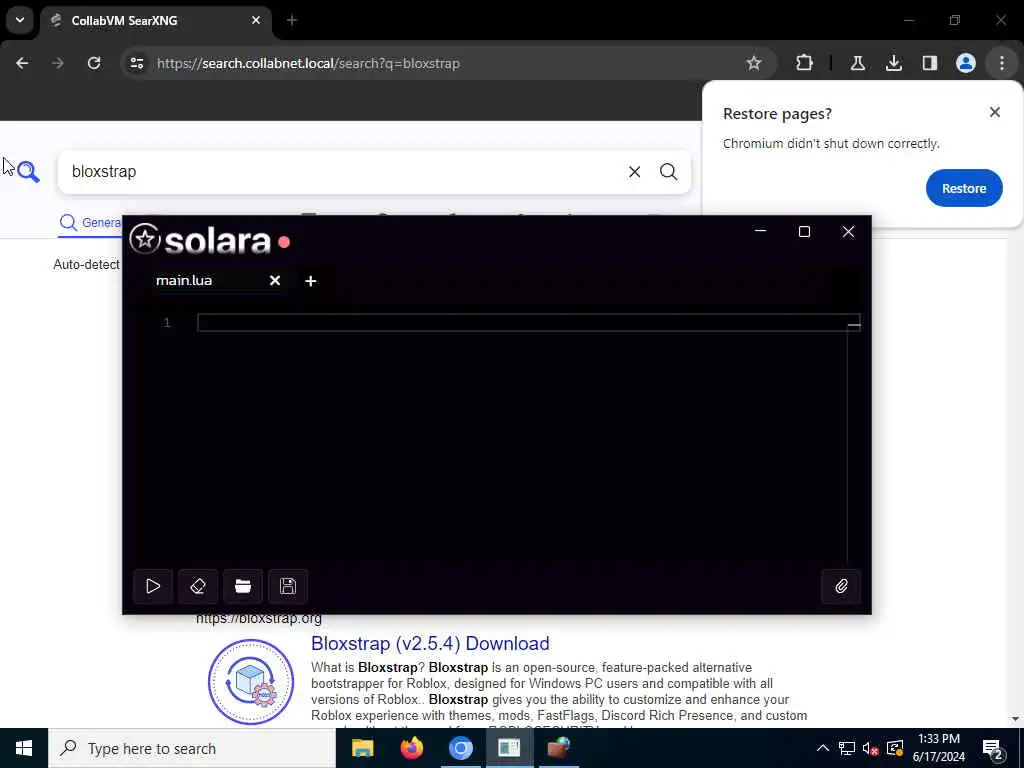Screen dimensions: 1024x768
Task: Click into line 1 of the code editor
Action: pos(528,323)
